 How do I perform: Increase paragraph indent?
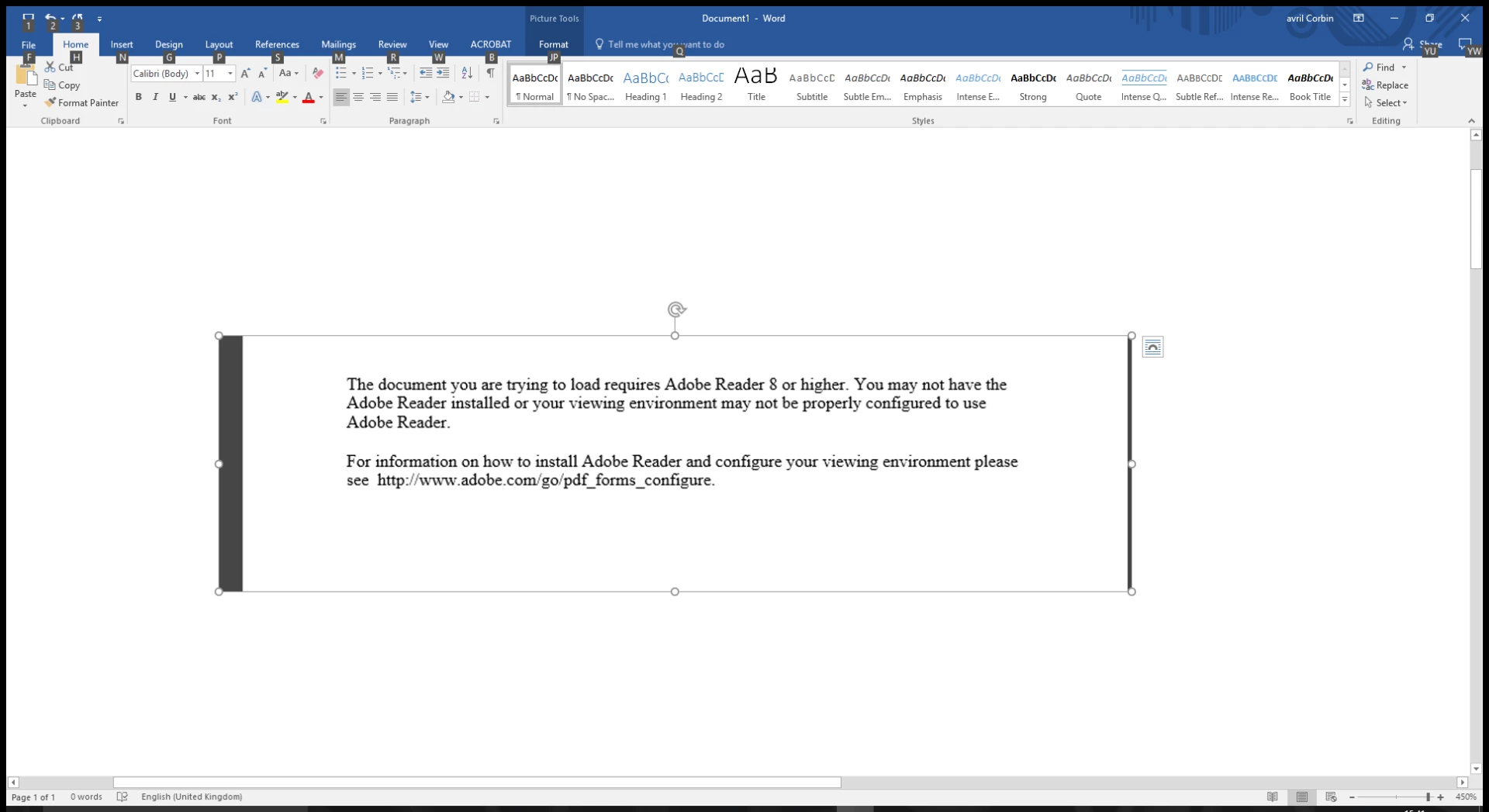tap(443, 73)
